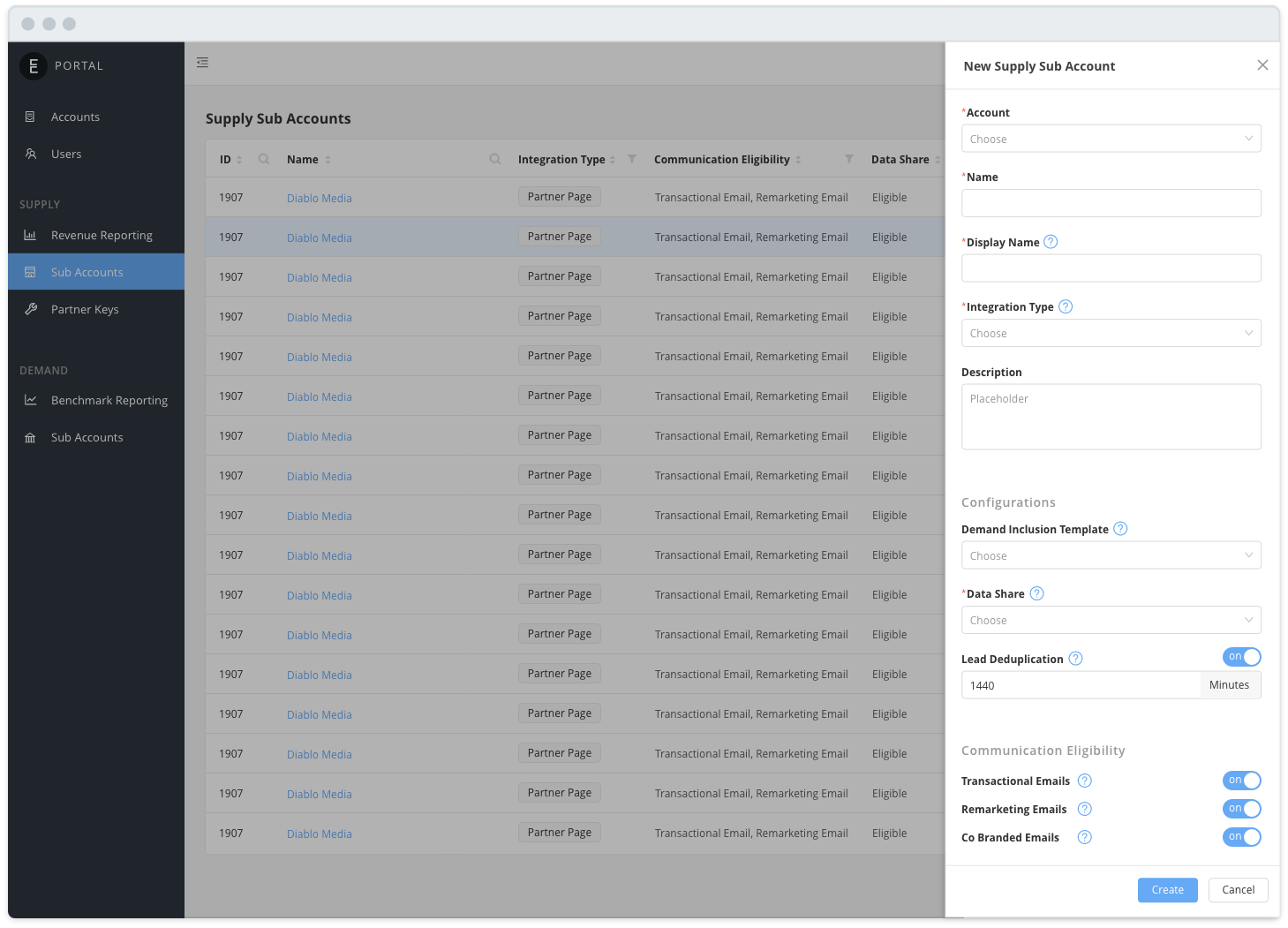1288x928 pixels.
Task: Click the ID column search icon
Action: pos(264,160)
